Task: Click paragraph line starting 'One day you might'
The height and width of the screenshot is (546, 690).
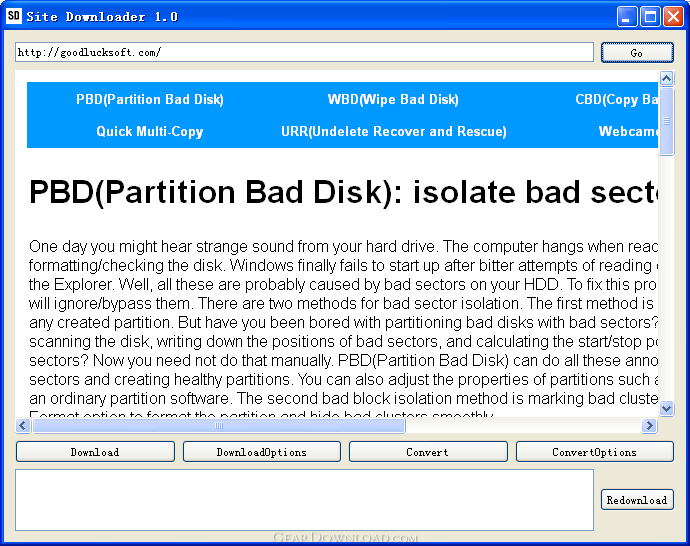Action: click(x=343, y=246)
